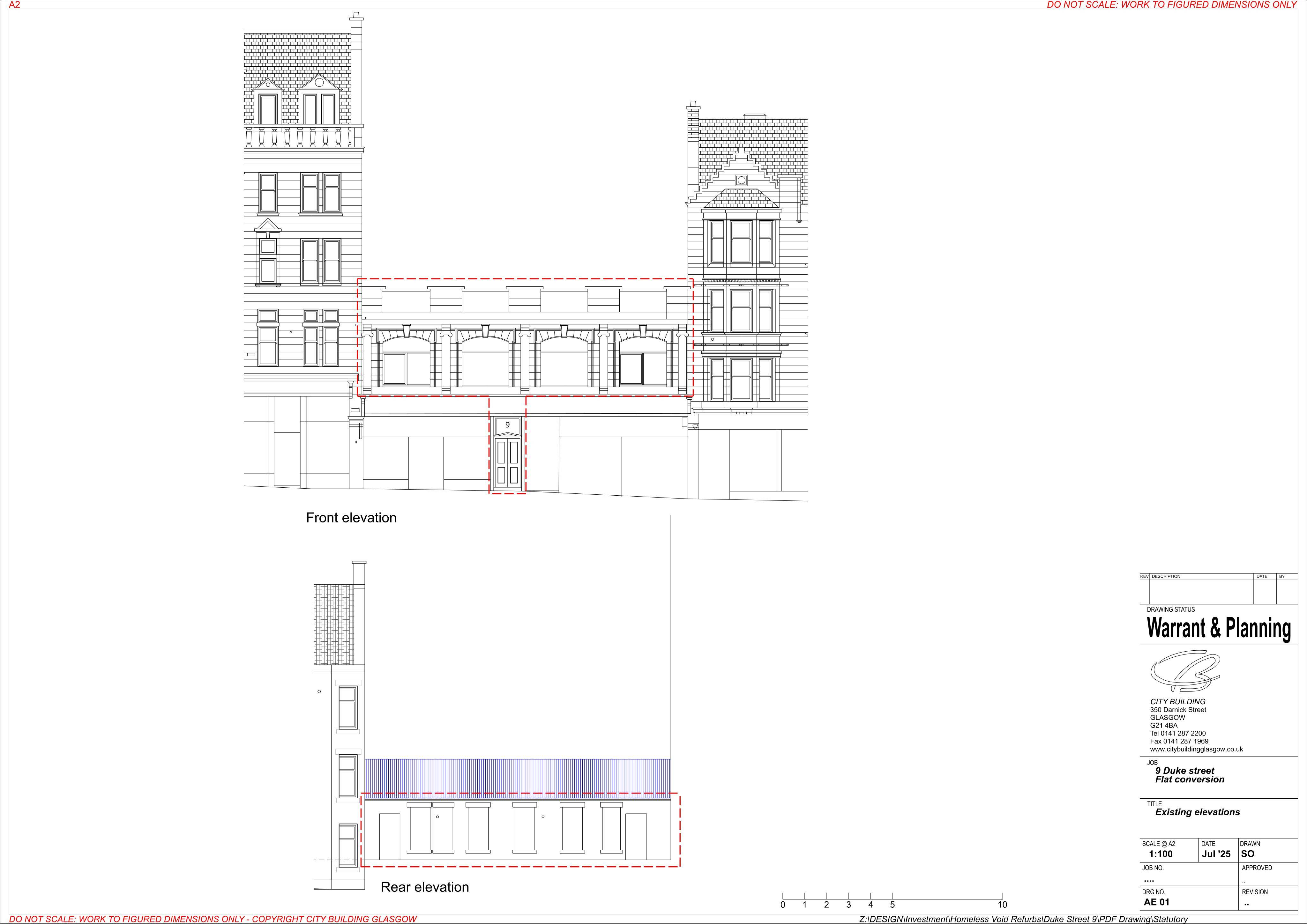1307x924 pixels.
Task: Click the 'Rear elevation' caption
Action: (425, 887)
